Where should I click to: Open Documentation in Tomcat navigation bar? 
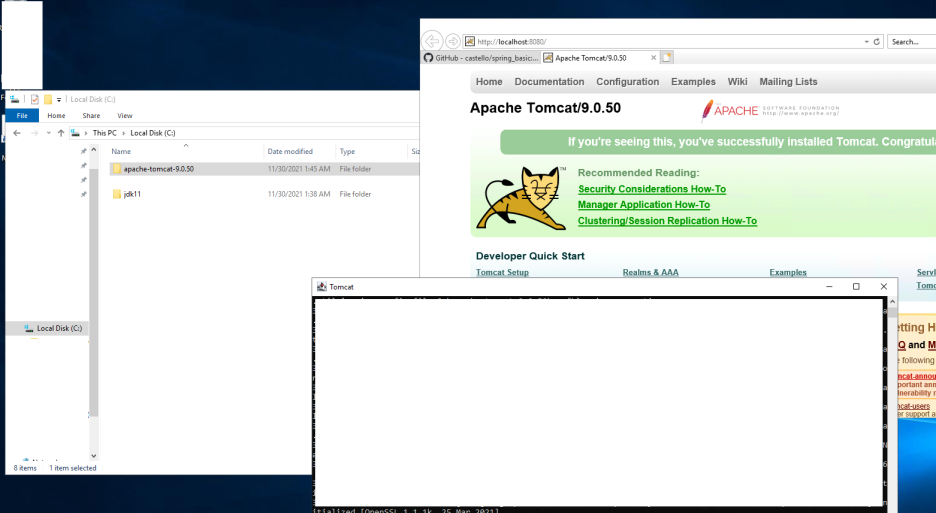point(549,82)
